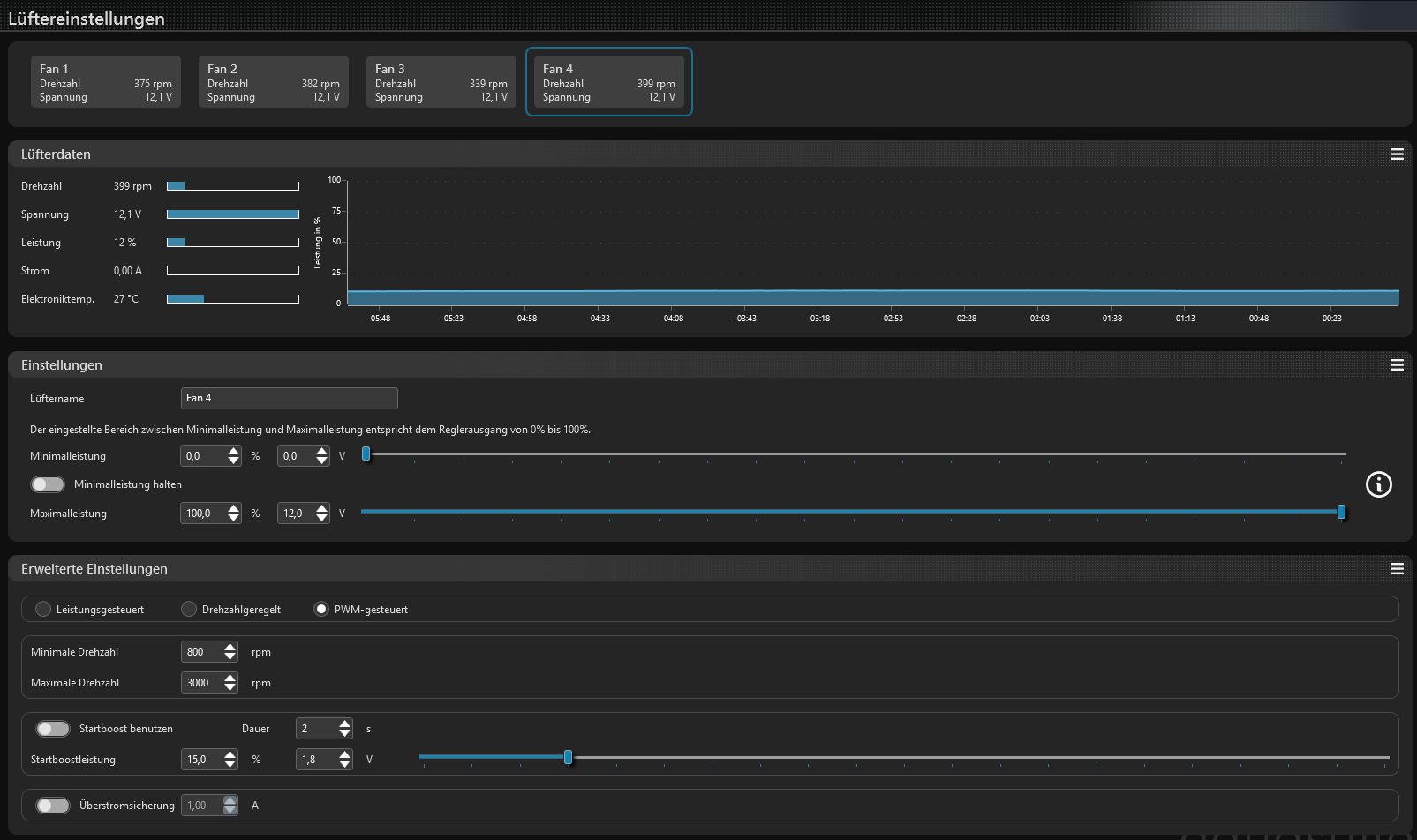
Task: Toggle the Minimalleistung halten switch
Action: (48, 484)
